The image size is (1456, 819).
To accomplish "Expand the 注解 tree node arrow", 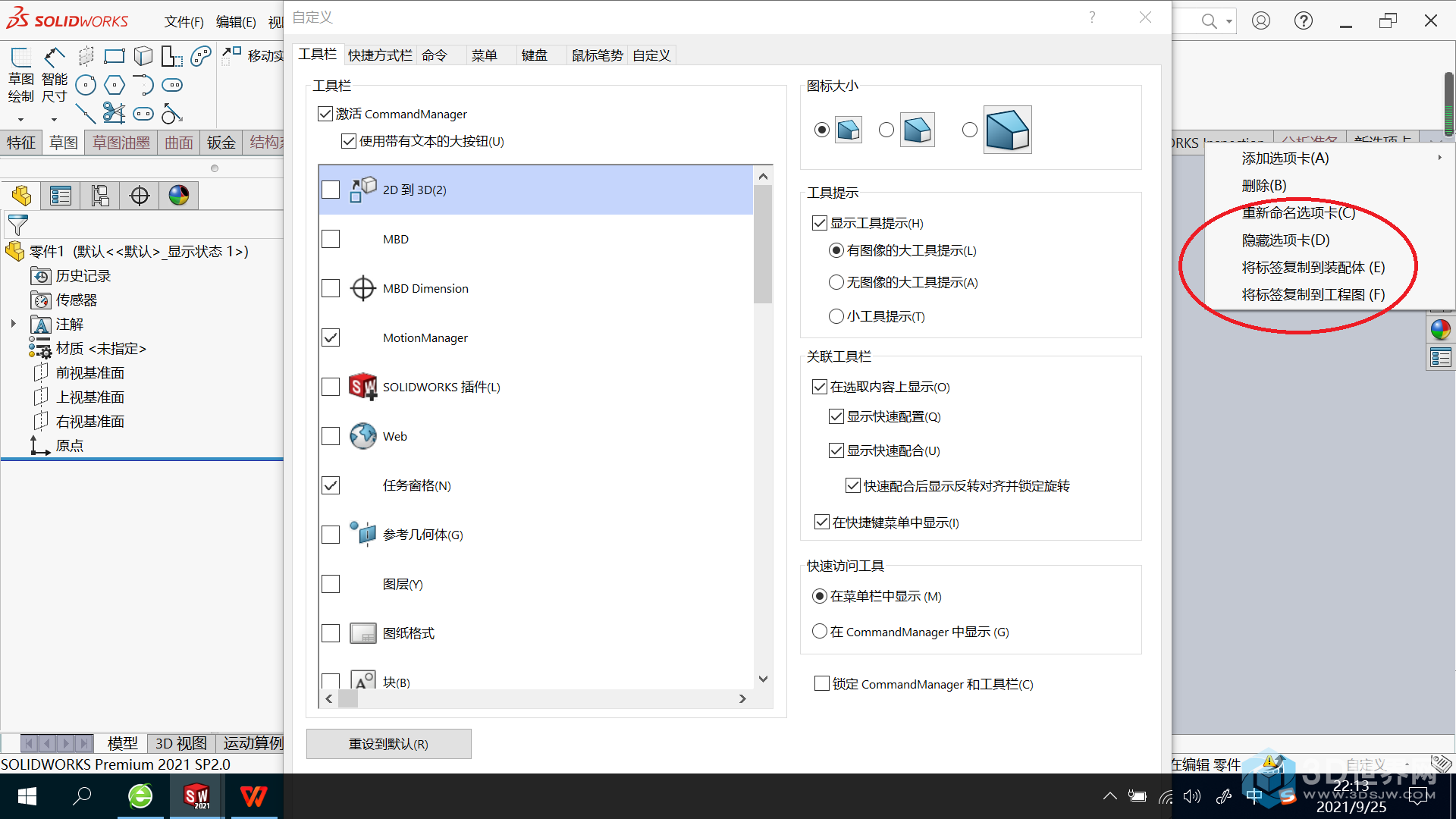I will pyautogui.click(x=13, y=324).
